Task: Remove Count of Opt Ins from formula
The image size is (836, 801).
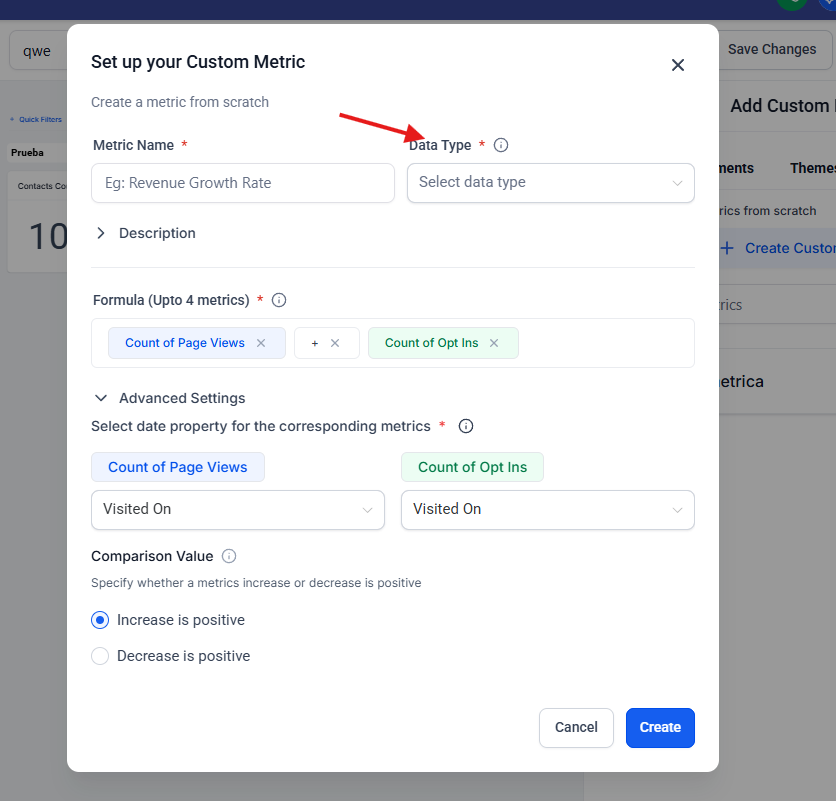Action: pyautogui.click(x=494, y=343)
